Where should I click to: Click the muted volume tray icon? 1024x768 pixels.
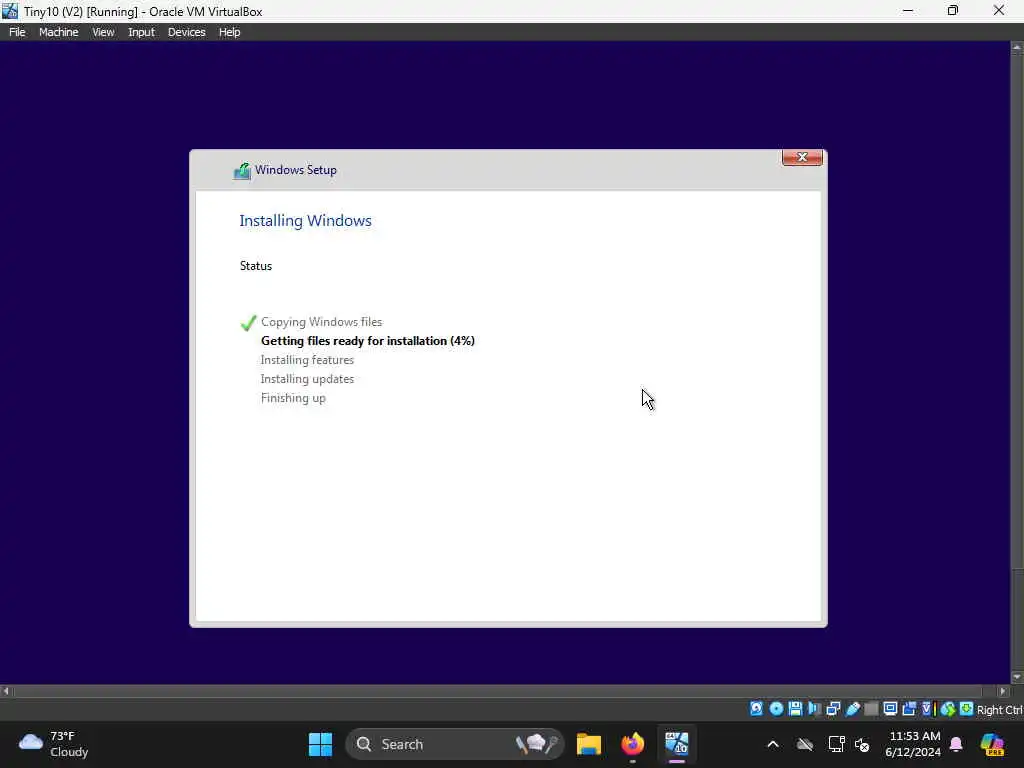pos(862,744)
